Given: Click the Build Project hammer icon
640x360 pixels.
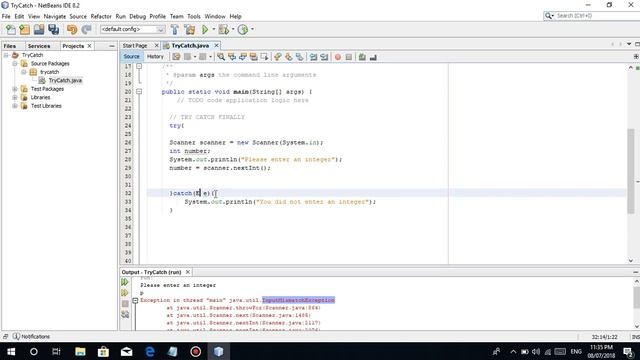Looking at the screenshot, I should point(175,29).
